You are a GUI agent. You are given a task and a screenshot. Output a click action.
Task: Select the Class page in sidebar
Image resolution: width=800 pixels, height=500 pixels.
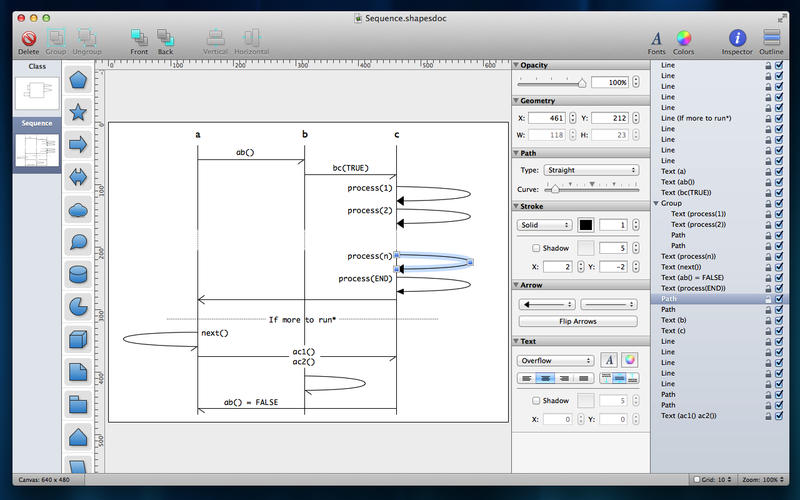37,92
